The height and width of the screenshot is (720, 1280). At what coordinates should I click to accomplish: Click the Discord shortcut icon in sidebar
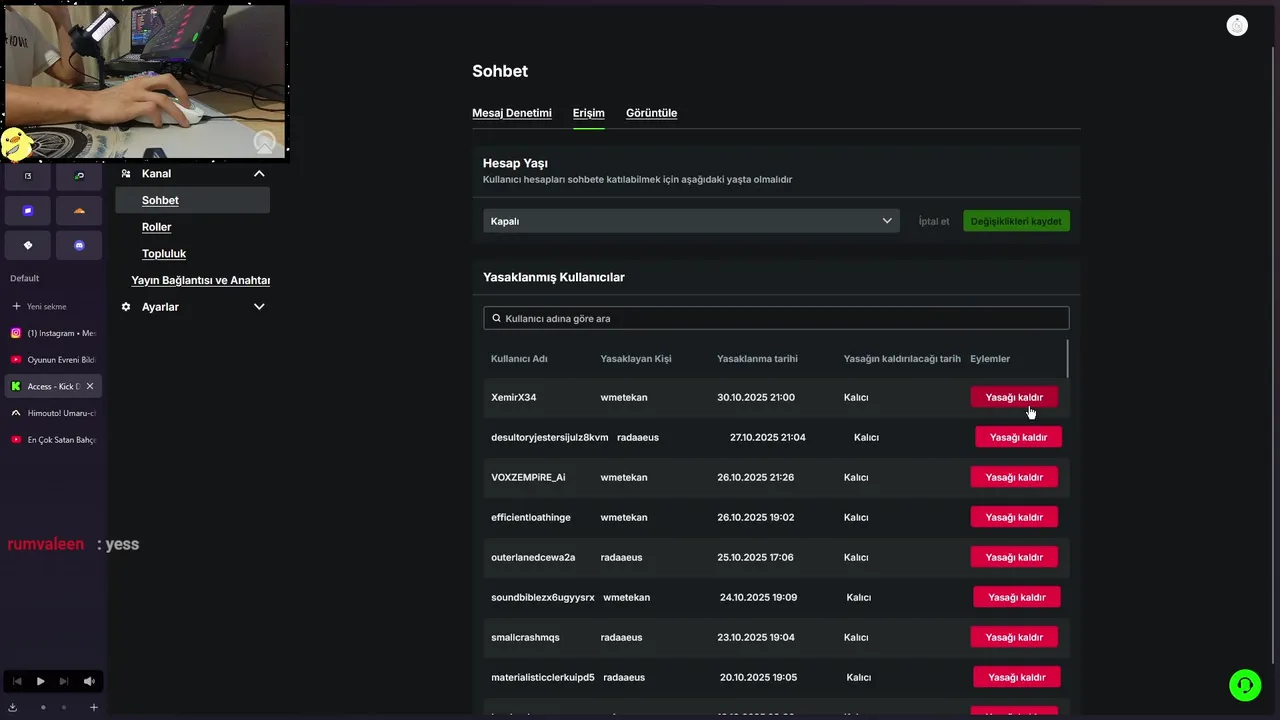coord(79,245)
